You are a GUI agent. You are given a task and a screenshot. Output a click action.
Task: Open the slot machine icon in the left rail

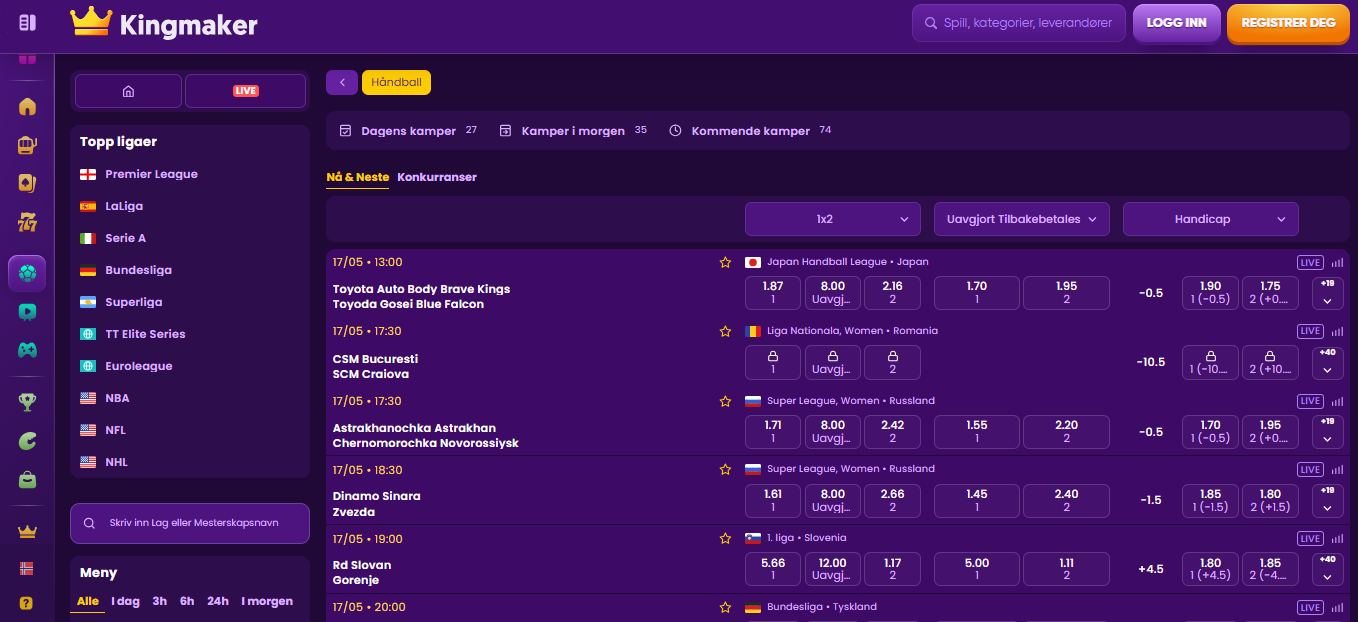(x=27, y=145)
